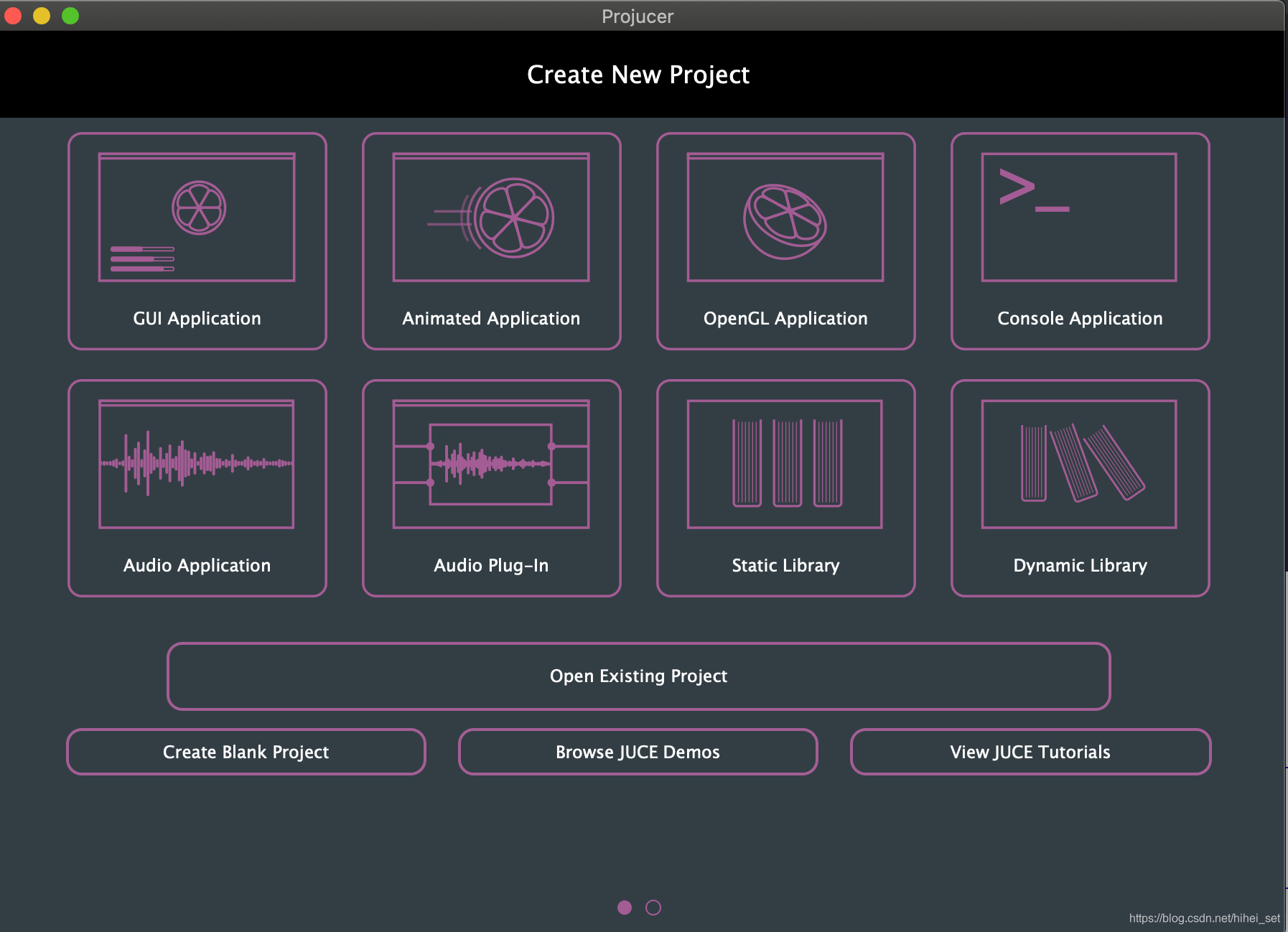Click Open Existing Project button
The image size is (1288, 932).
coord(639,676)
